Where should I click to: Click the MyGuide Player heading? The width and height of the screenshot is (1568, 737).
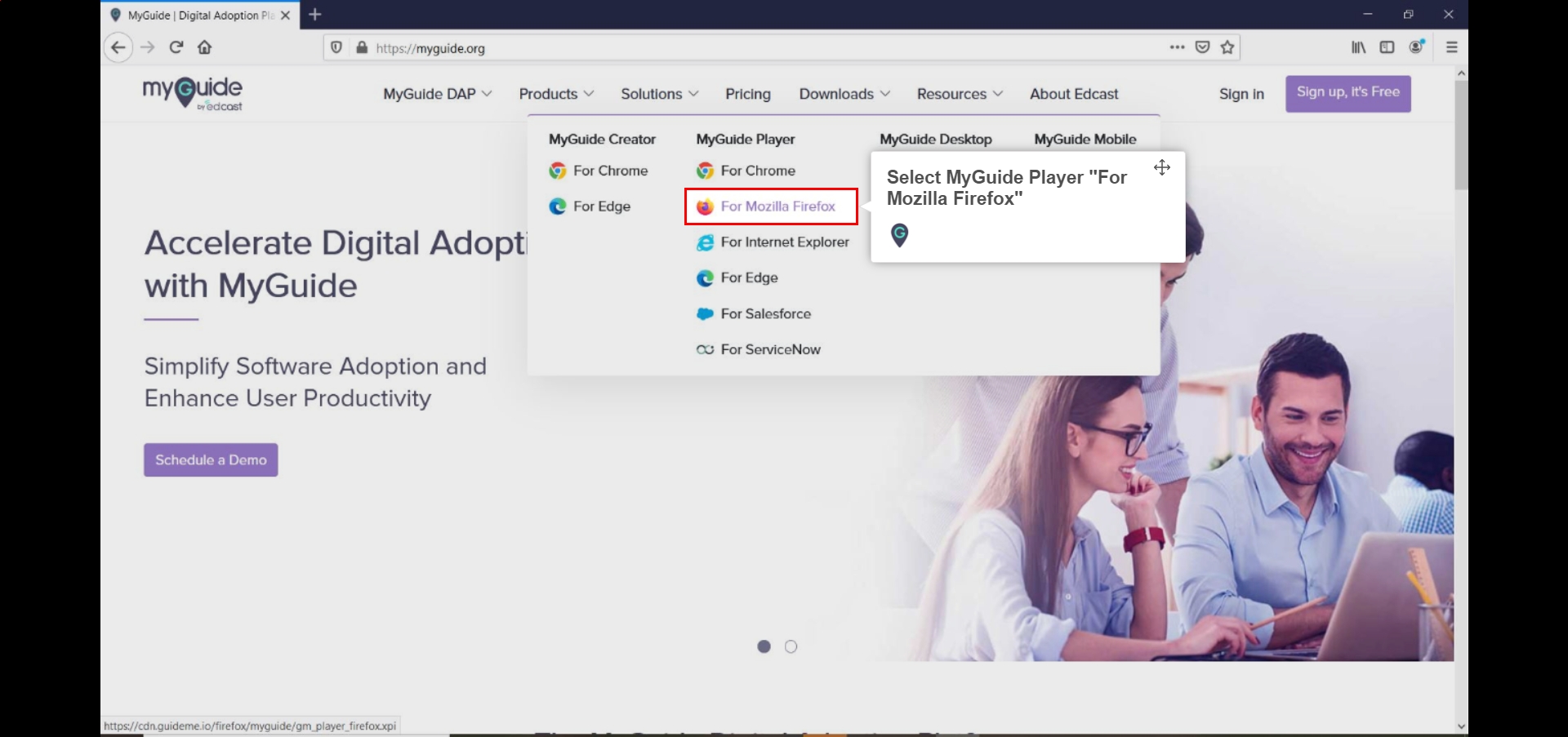click(746, 140)
